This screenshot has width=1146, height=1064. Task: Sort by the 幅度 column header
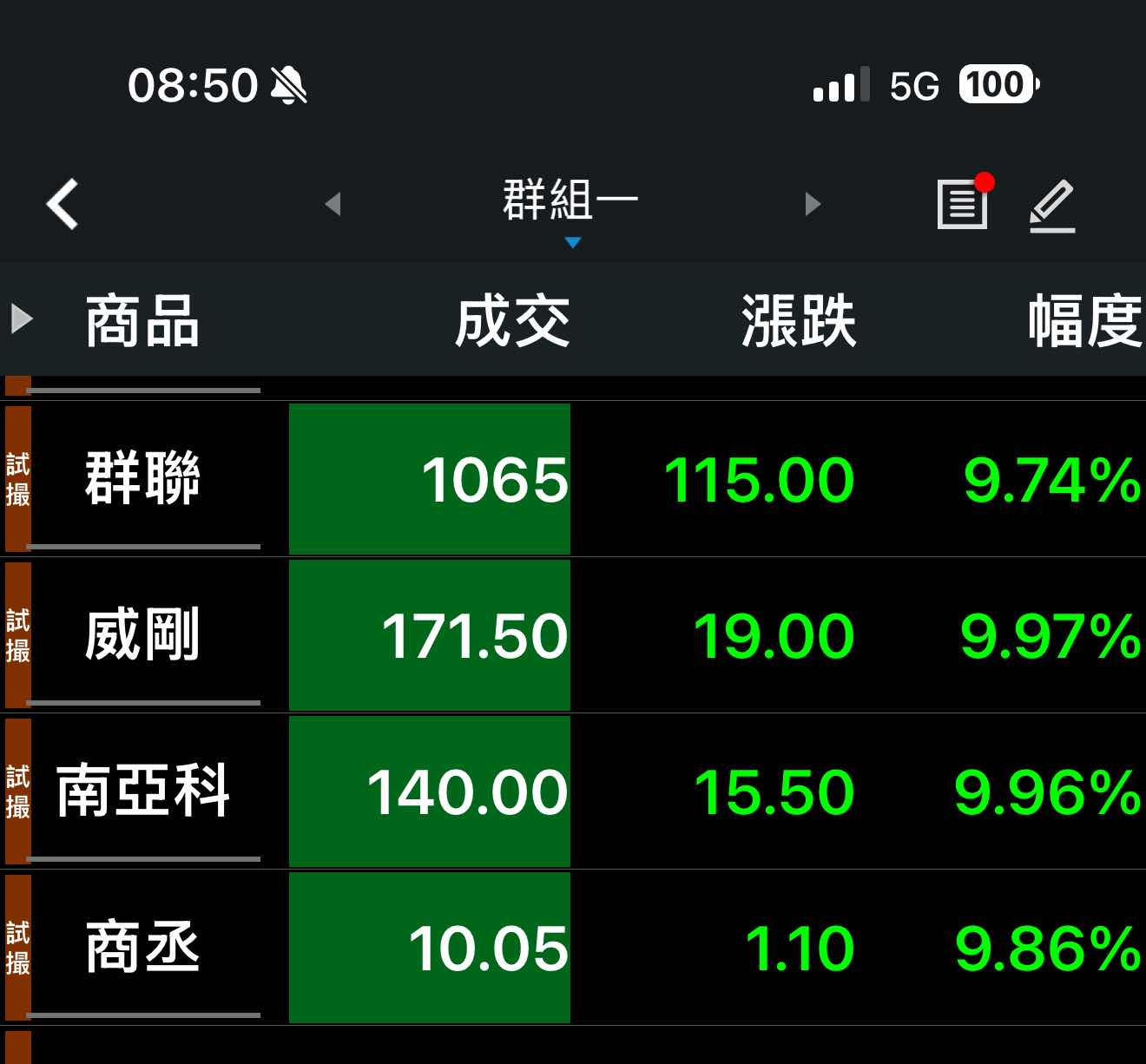(x=1084, y=320)
